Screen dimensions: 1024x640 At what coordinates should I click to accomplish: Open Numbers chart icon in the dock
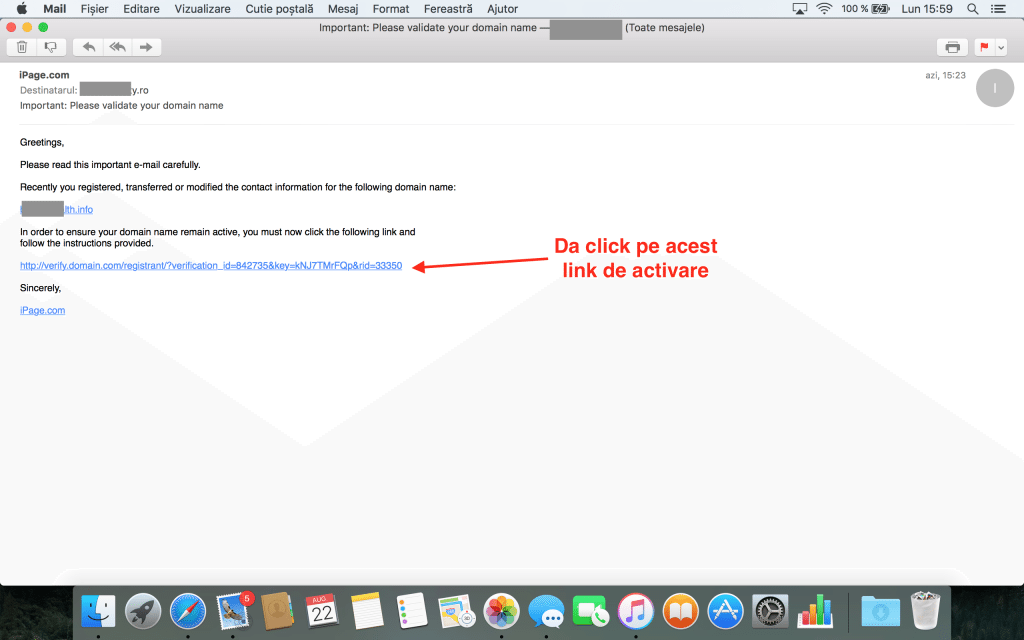coord(815,611)
